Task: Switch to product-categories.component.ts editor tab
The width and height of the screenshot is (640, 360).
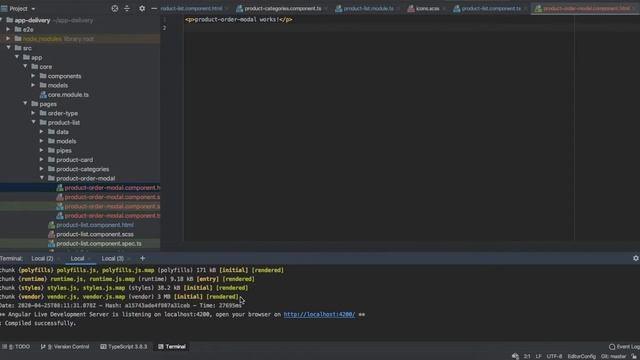Action: pos(282,9)
